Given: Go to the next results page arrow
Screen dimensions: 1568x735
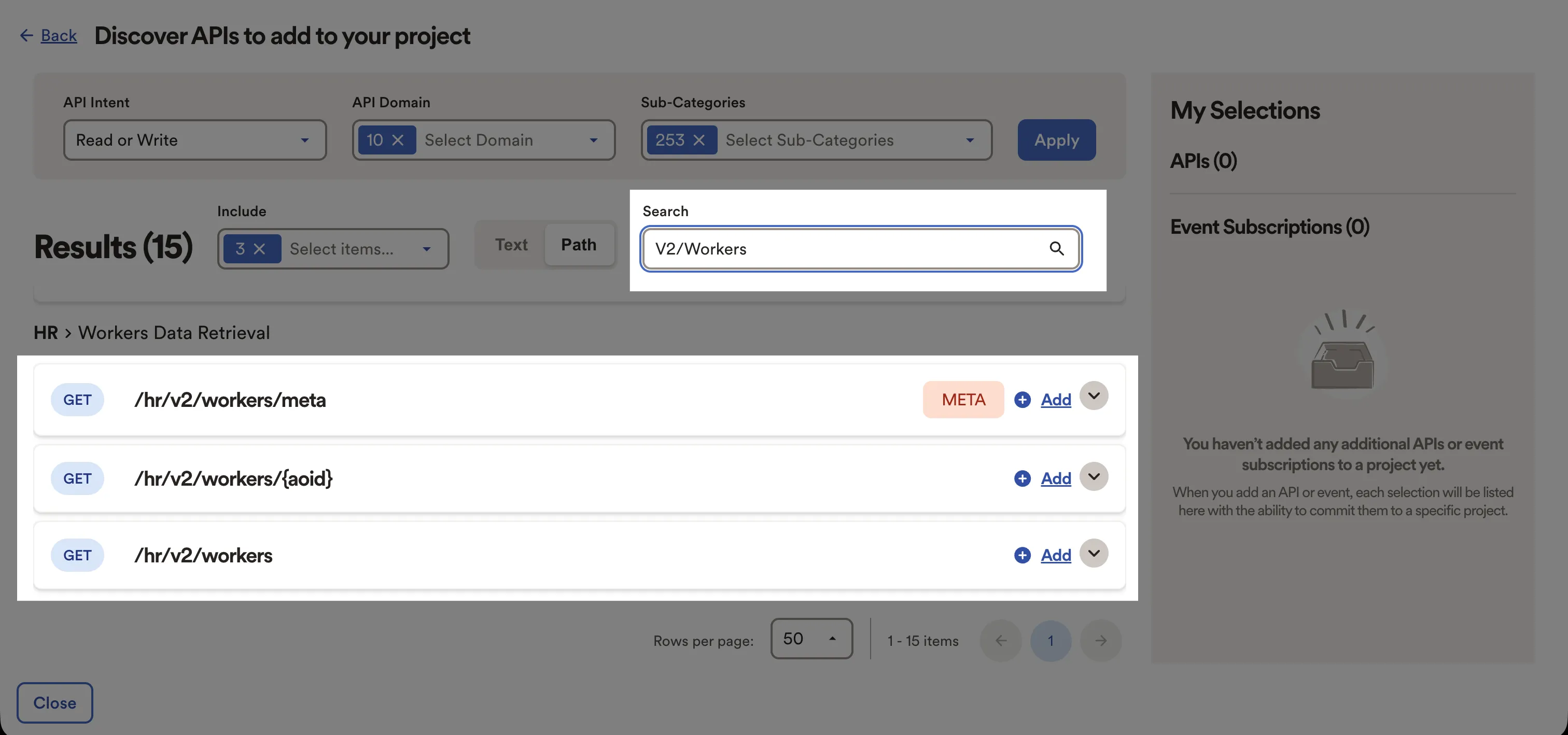Looking at the screenshot, I should [1100, 641].
